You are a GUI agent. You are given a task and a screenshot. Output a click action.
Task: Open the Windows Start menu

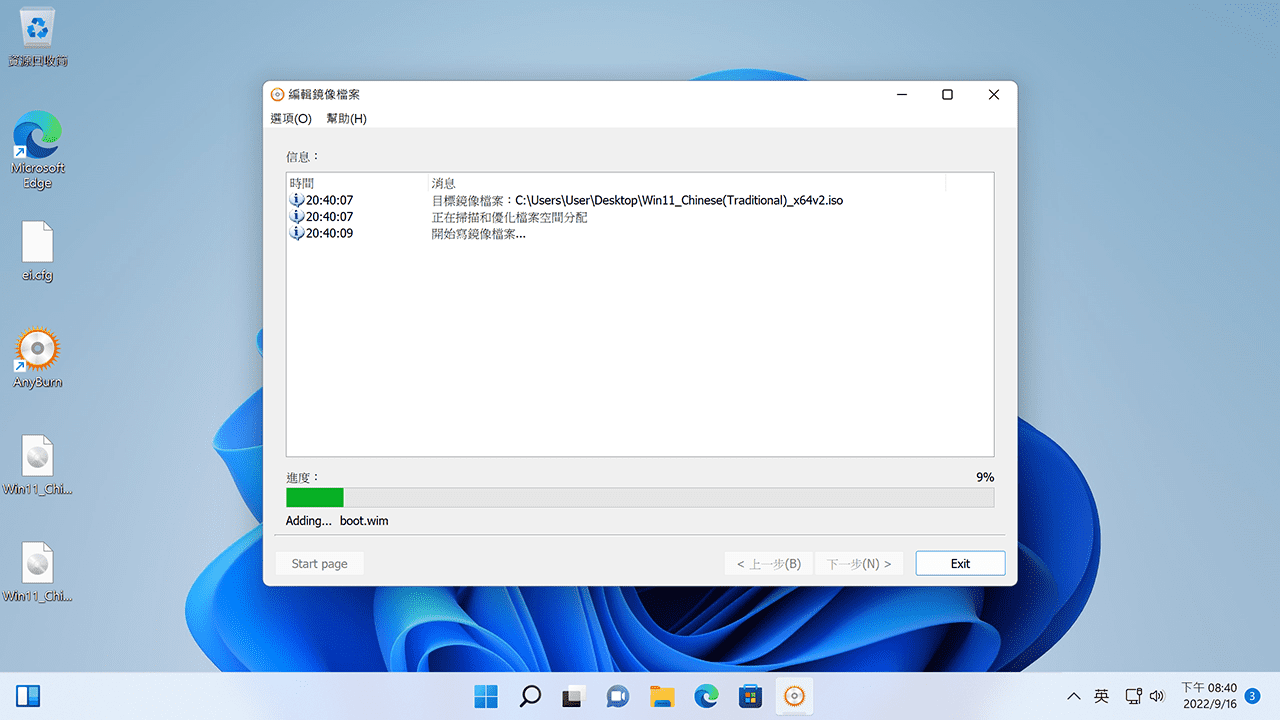tap(486, 696)
